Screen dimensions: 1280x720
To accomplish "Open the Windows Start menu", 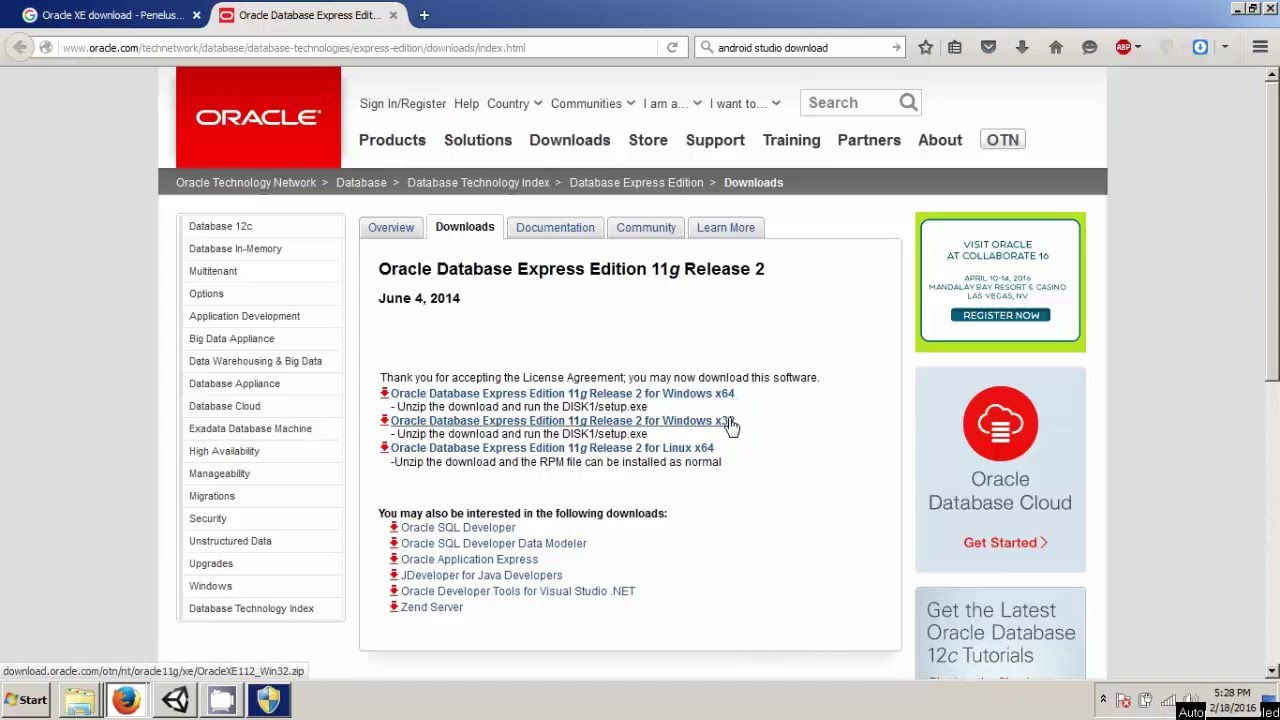I will click(x=26, y=700).
